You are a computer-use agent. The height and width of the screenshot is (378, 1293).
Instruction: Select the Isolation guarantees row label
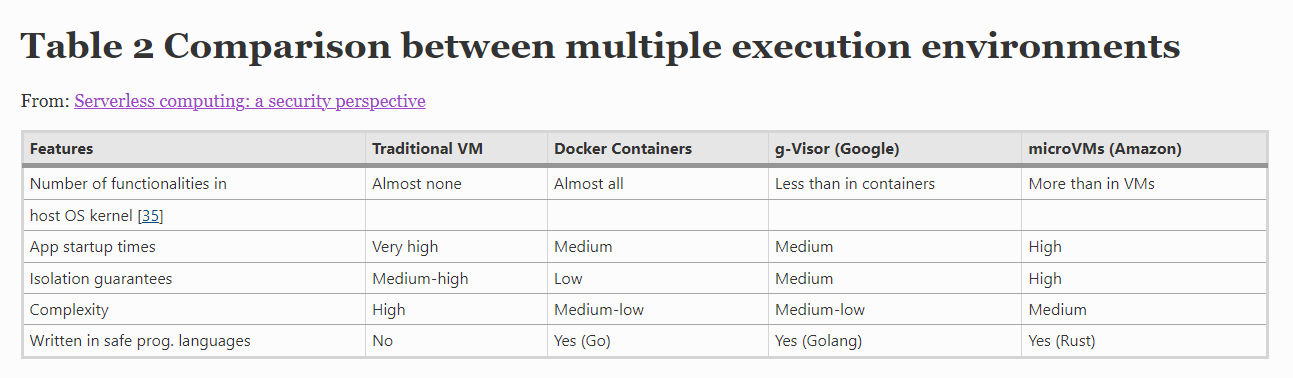coord(101,279)
